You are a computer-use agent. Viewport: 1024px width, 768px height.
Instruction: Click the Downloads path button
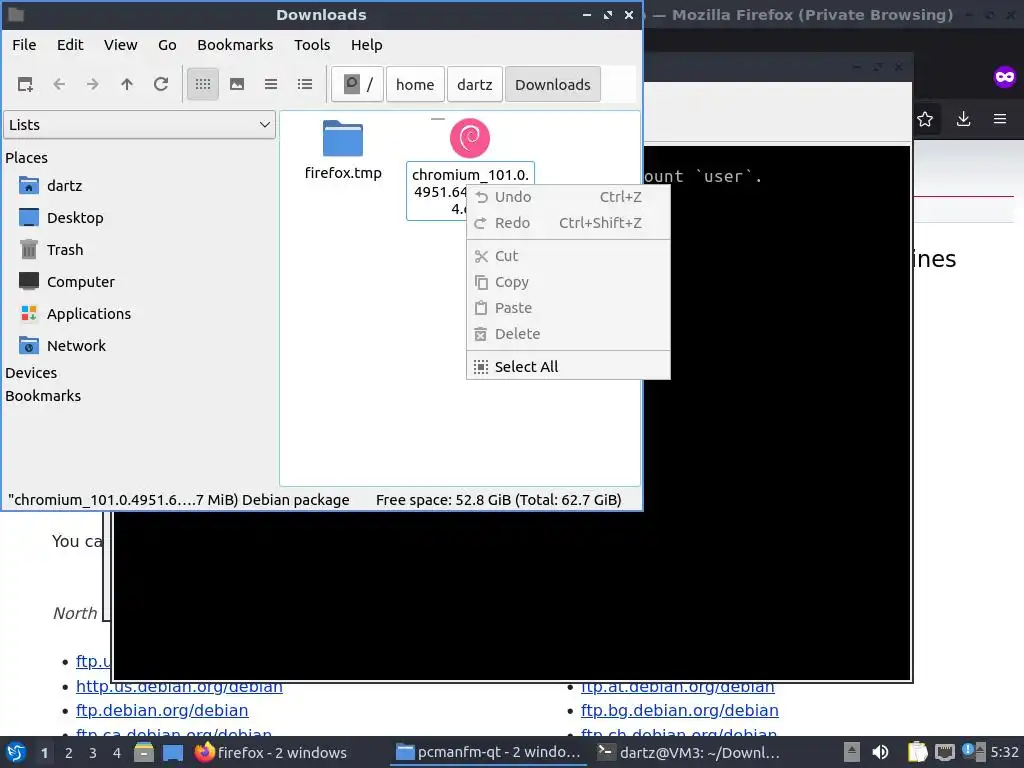point(552,84)
